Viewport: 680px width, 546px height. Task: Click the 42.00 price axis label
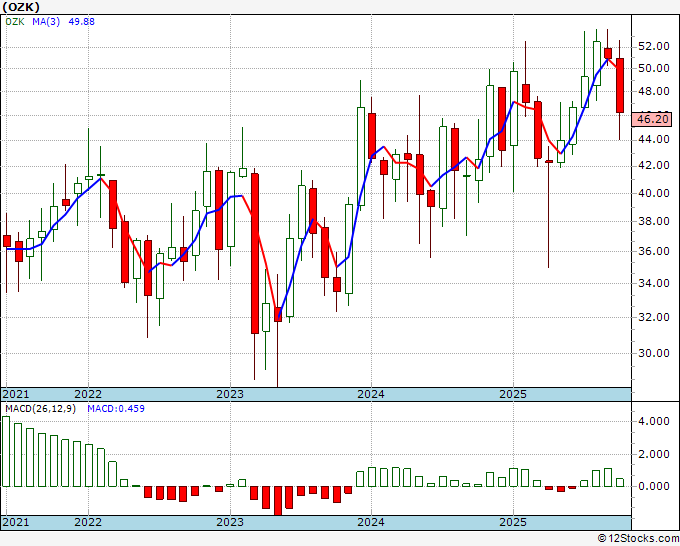pyautogui.click(x=653, y=165)
